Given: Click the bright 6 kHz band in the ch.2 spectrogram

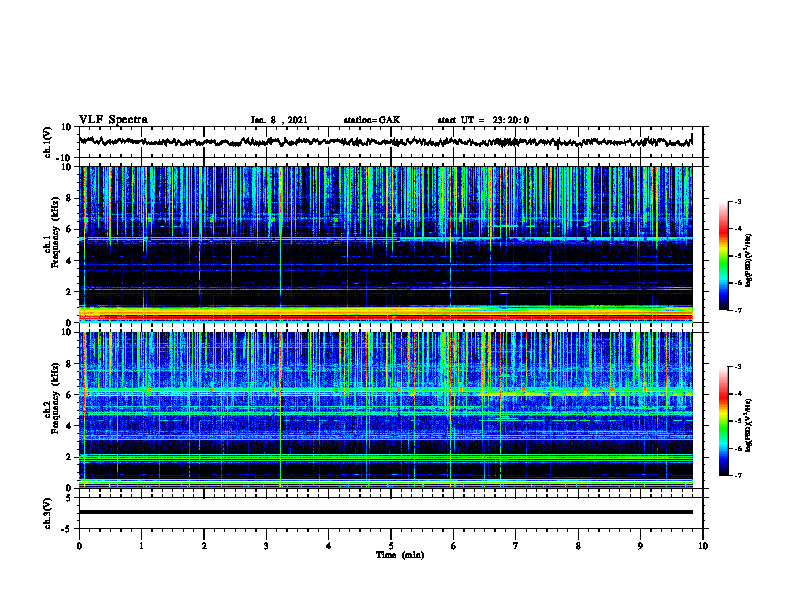Looking at the screenshot, I should (385, 391).
